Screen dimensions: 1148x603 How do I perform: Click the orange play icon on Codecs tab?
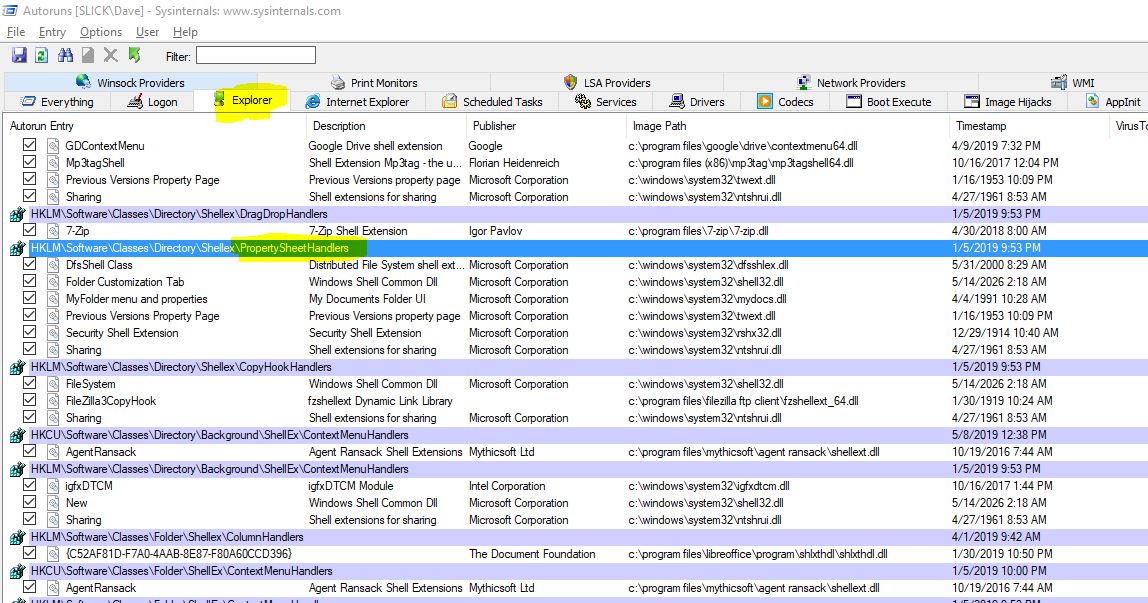click(x=764, y=101)
